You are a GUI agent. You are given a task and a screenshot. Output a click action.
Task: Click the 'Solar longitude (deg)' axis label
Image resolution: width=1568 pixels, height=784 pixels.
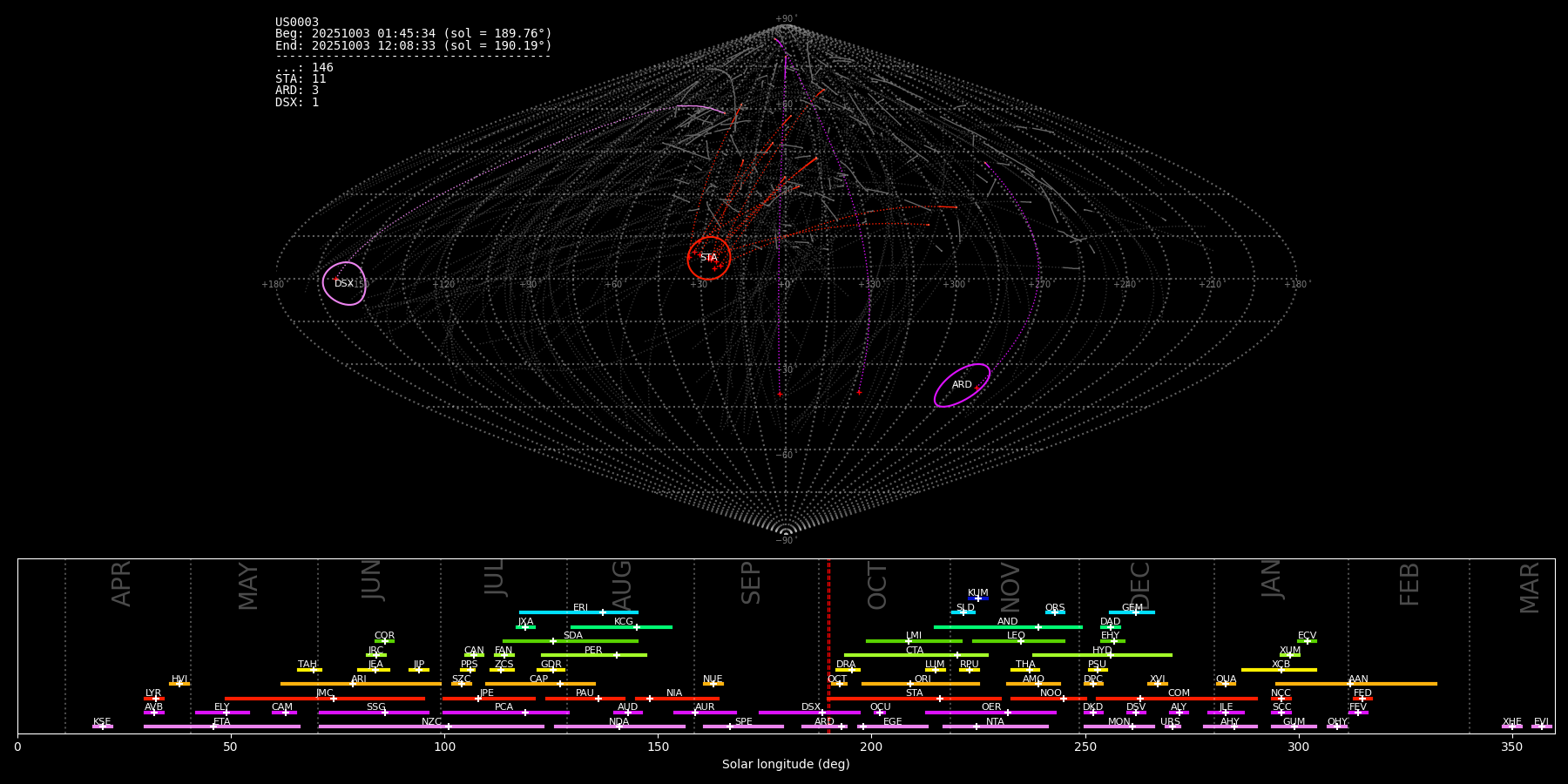pyautogui.click(x=786, y=765)
